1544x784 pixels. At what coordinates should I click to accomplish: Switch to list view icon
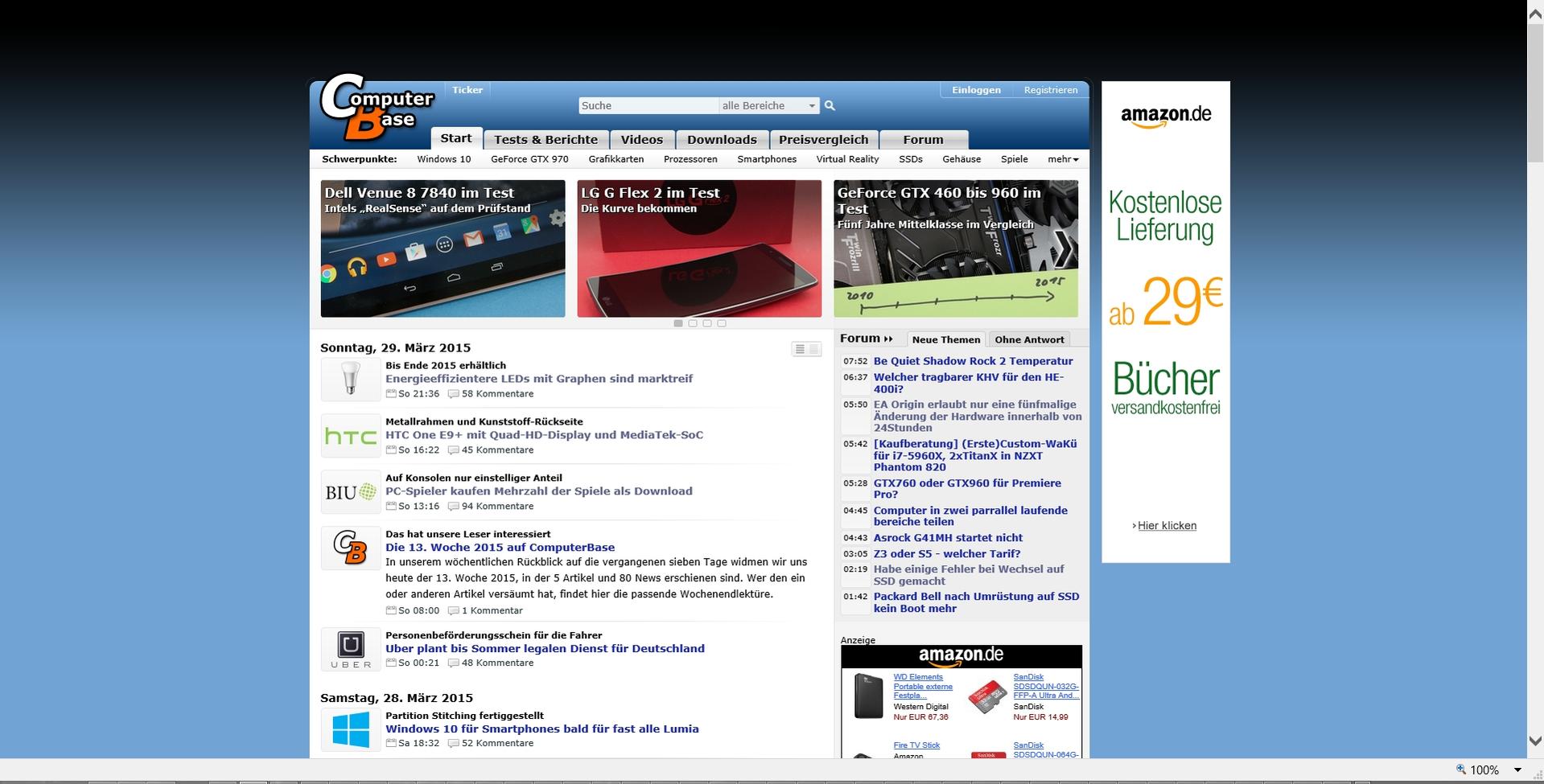[x=799, y=349]
